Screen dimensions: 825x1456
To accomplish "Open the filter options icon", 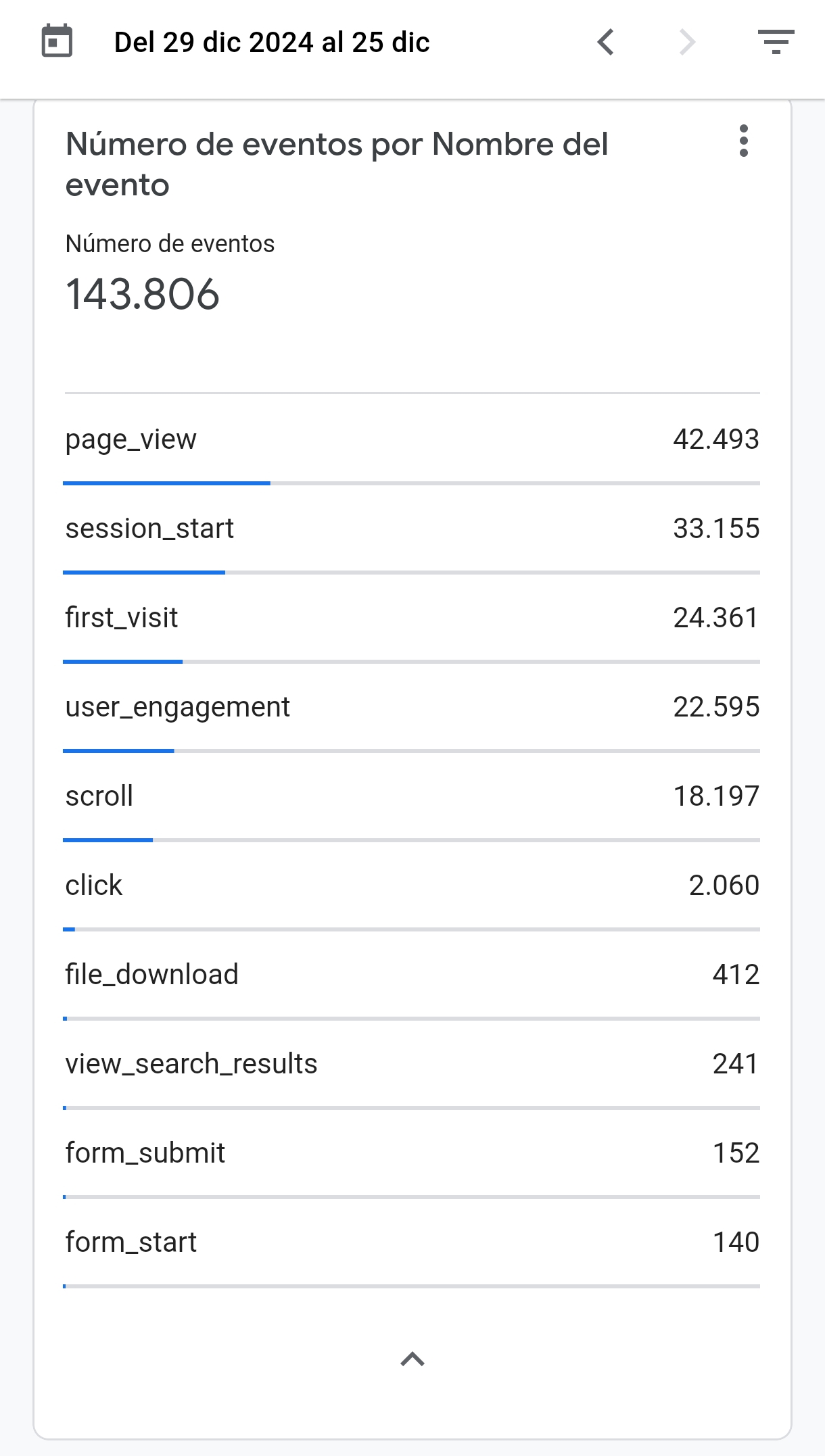I will 776,42.
